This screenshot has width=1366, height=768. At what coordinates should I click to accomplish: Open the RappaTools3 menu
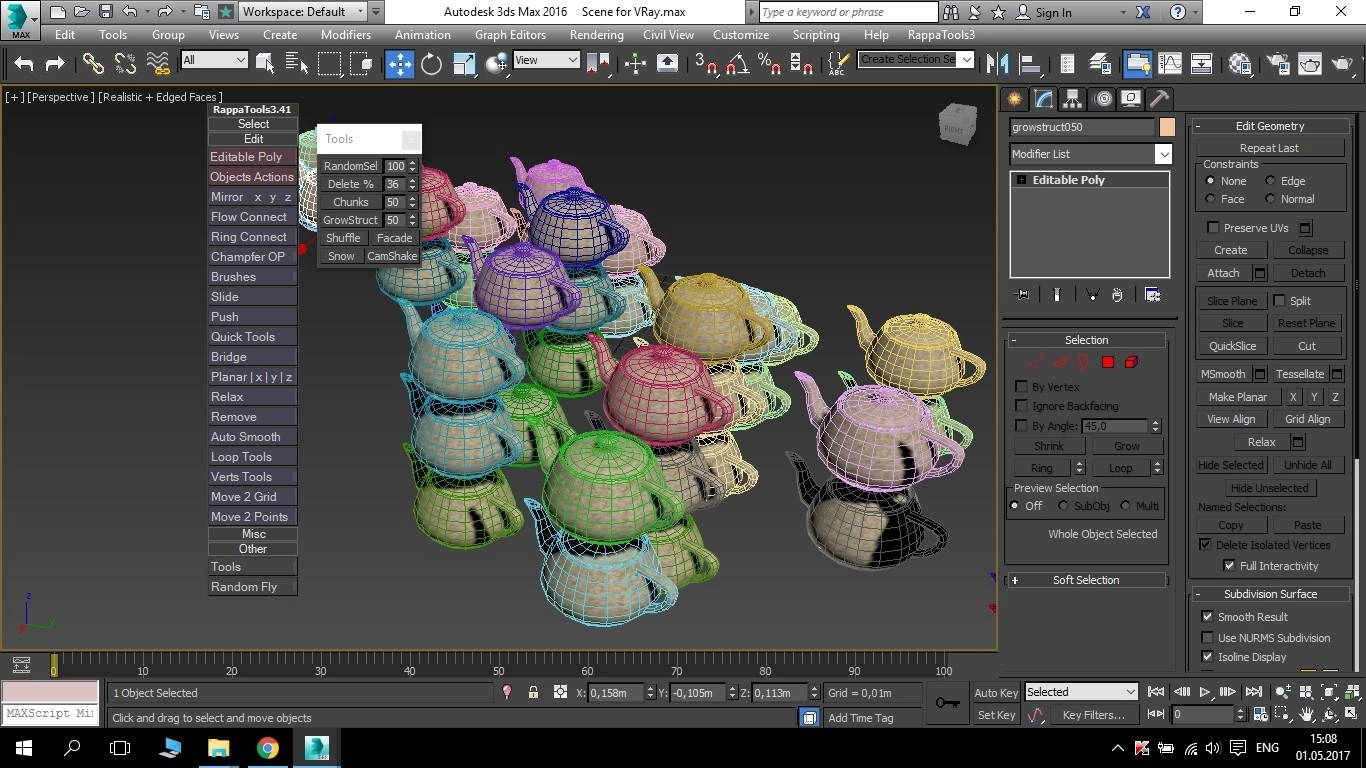(940, 34)
